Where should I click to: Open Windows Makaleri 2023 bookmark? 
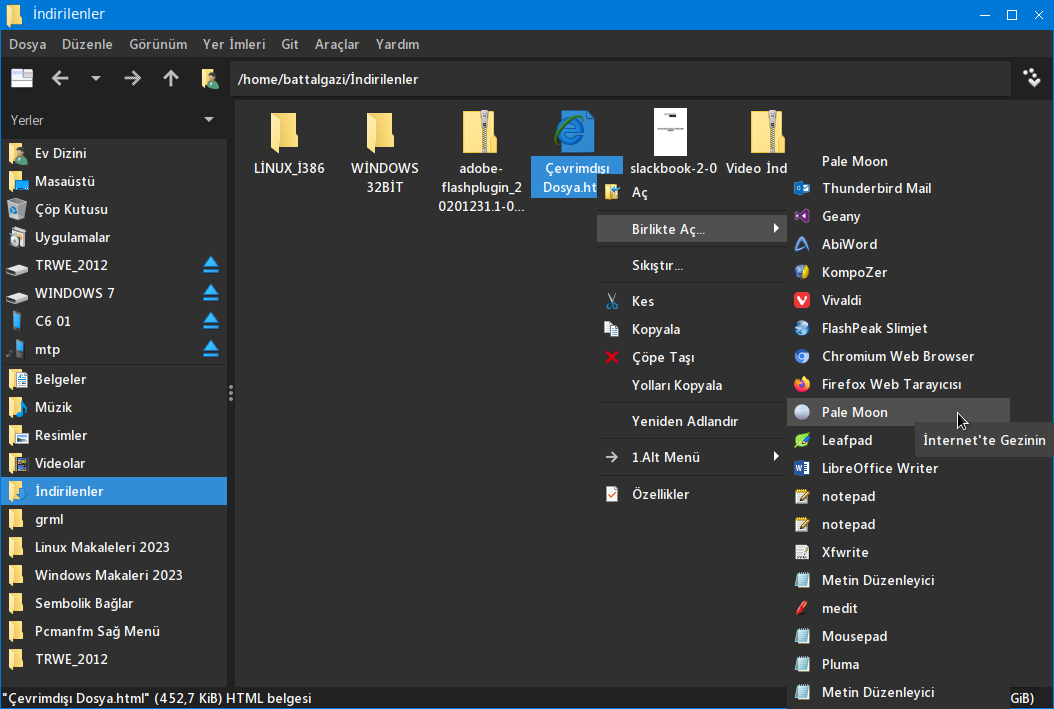[x=114, y=575]
